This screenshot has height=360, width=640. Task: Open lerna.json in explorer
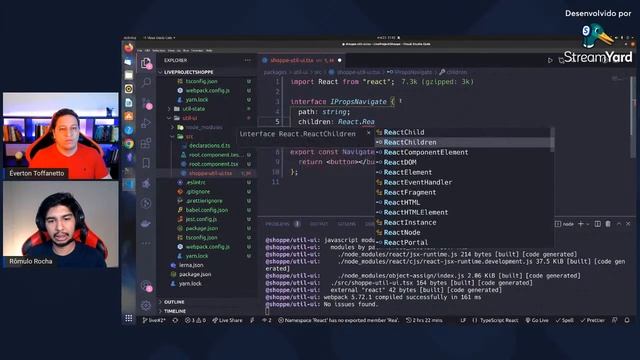click(191, 265)
